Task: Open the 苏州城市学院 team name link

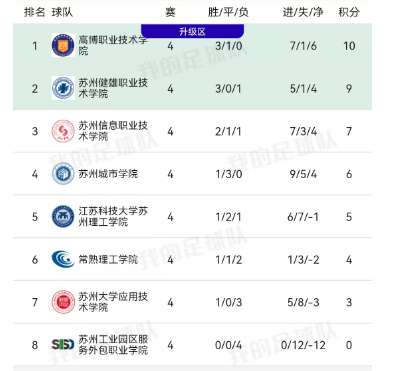Action: (x=108, y=174)
